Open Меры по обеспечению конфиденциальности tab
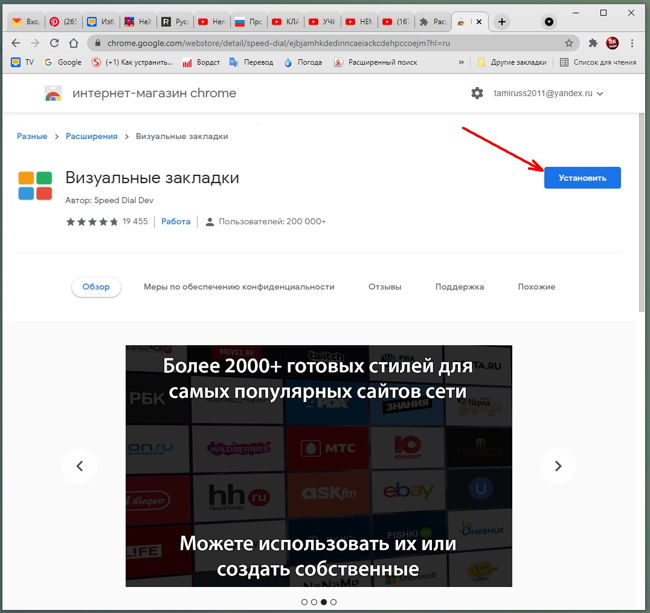650x613 pixels. pos(239,287)
